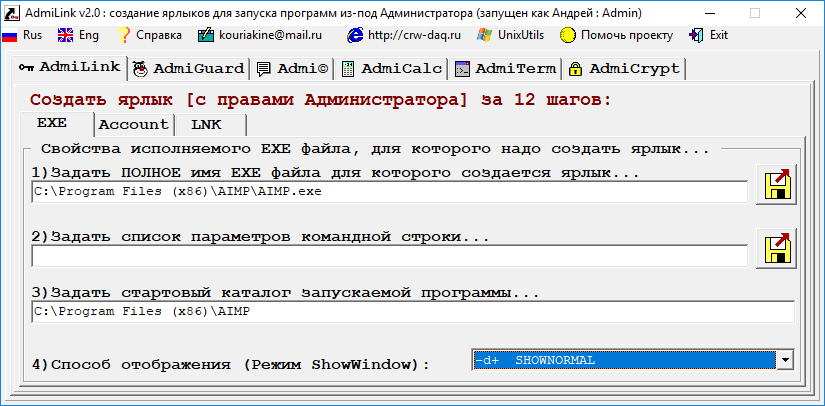Click the AdmiLink title bar app icon
The height and width of the screenshot is (406, 825).
(10, 13)
